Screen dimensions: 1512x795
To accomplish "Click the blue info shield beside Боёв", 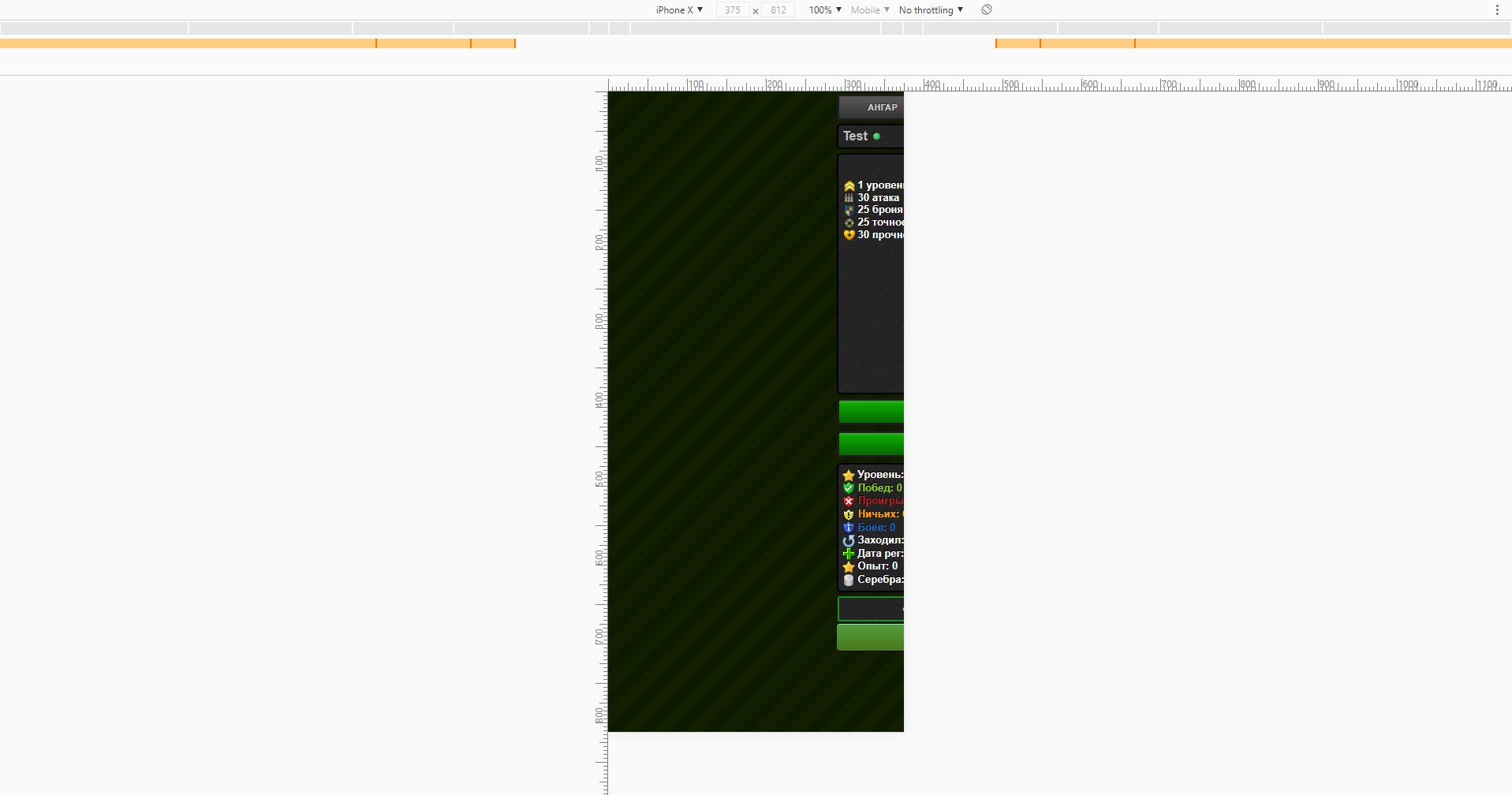I will click(849, 528).
